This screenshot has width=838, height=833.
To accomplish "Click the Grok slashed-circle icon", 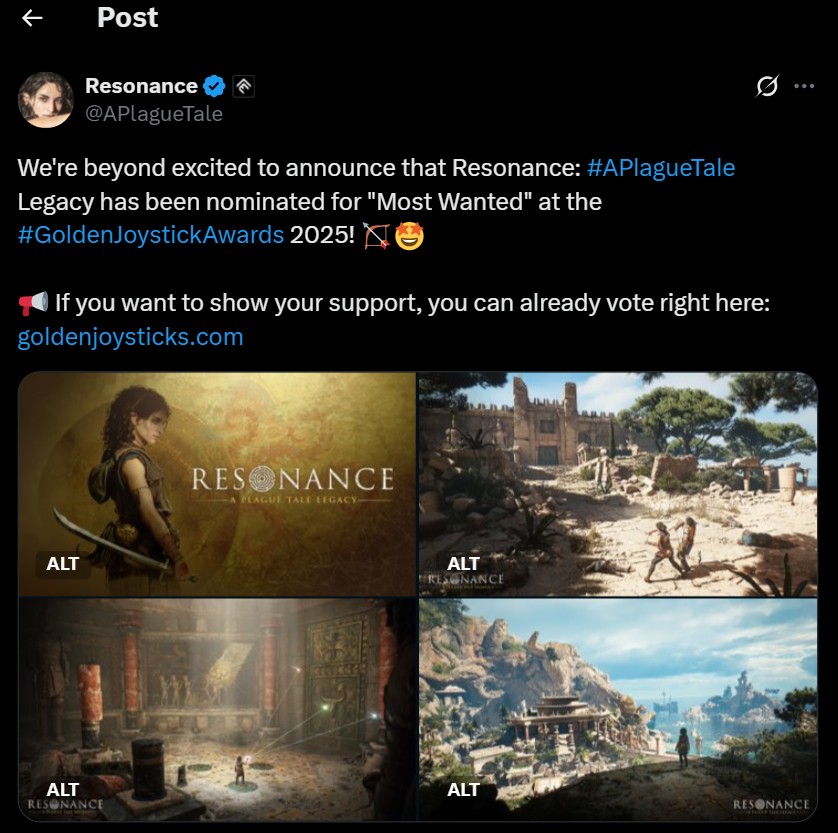I will 767,86.
